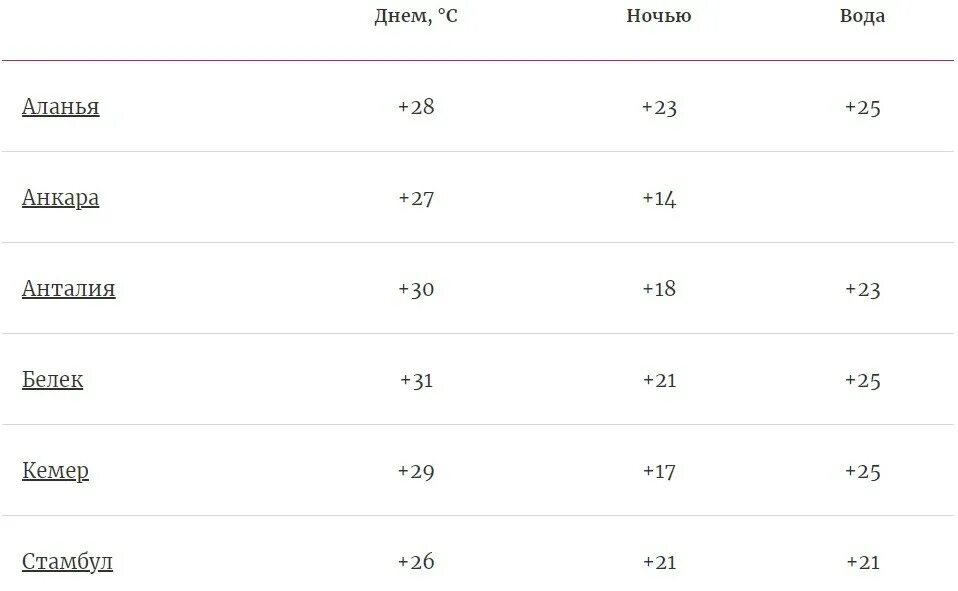
Task: Select Стамбул water value +21
Action: [863, 562]
